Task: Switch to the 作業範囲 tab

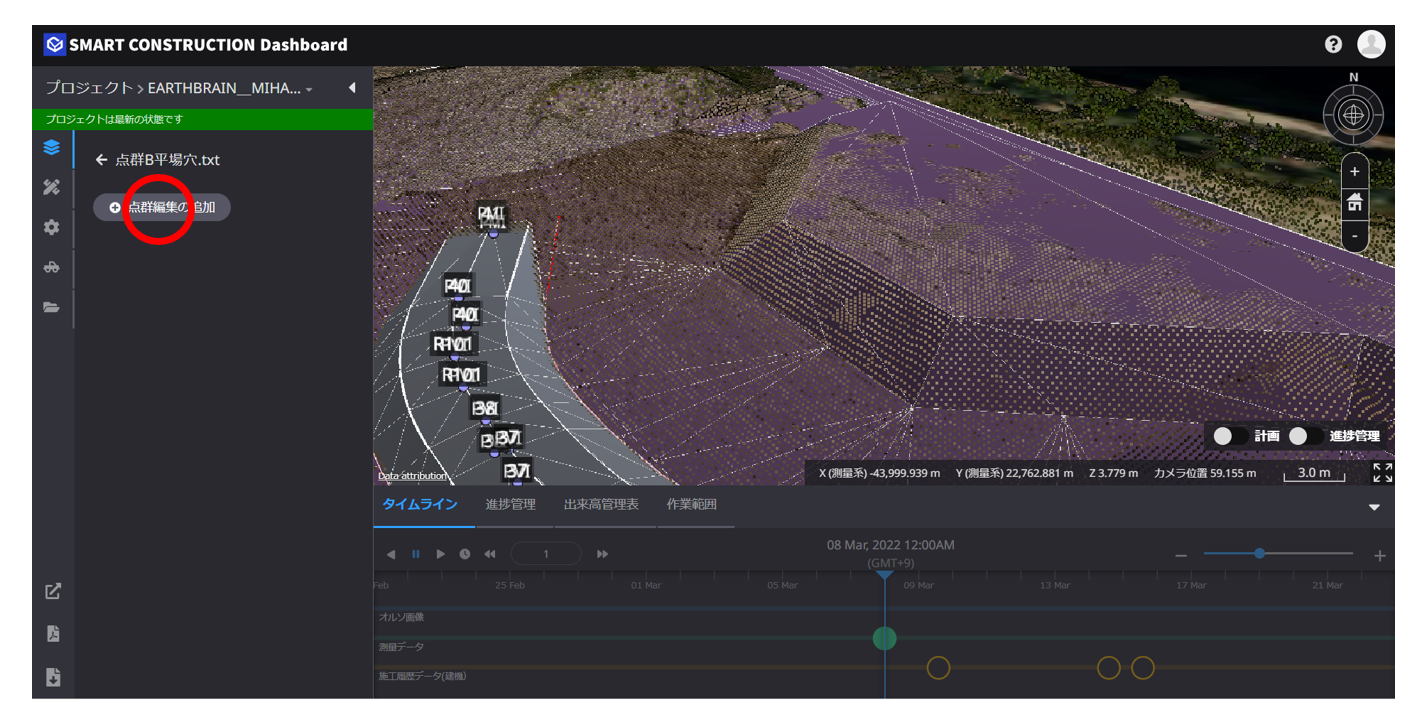Action: pyautogui.click(x=692, y=504)
